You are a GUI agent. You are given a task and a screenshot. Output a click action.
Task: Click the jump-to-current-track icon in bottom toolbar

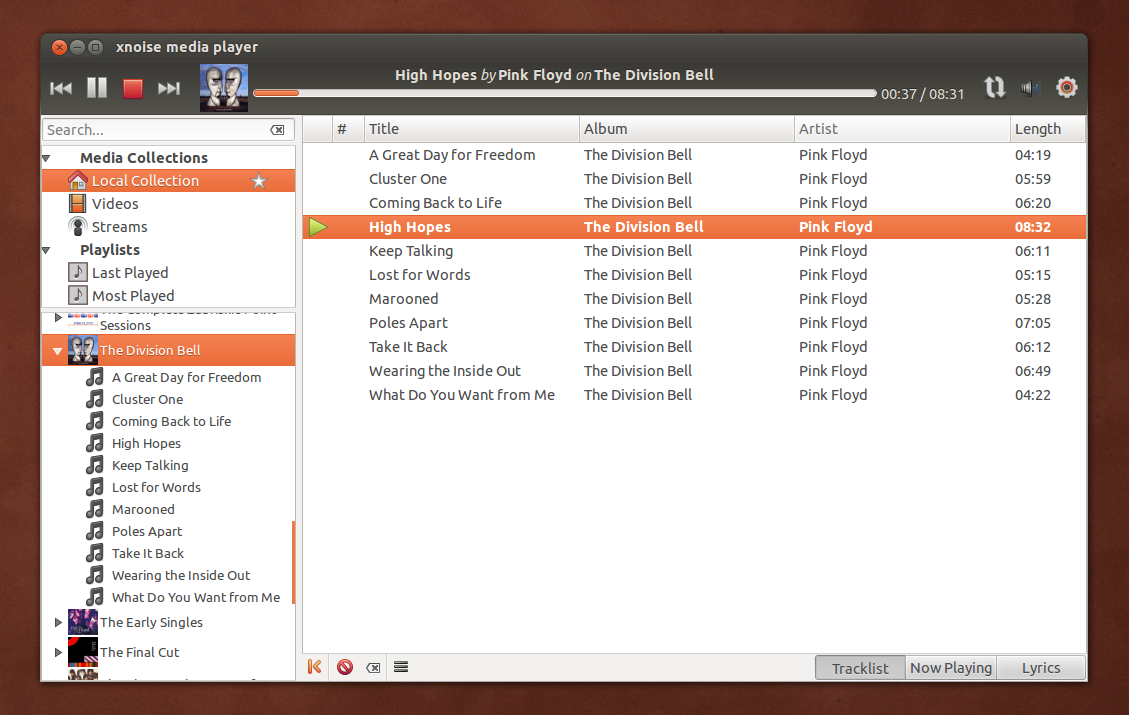point(314,666)
